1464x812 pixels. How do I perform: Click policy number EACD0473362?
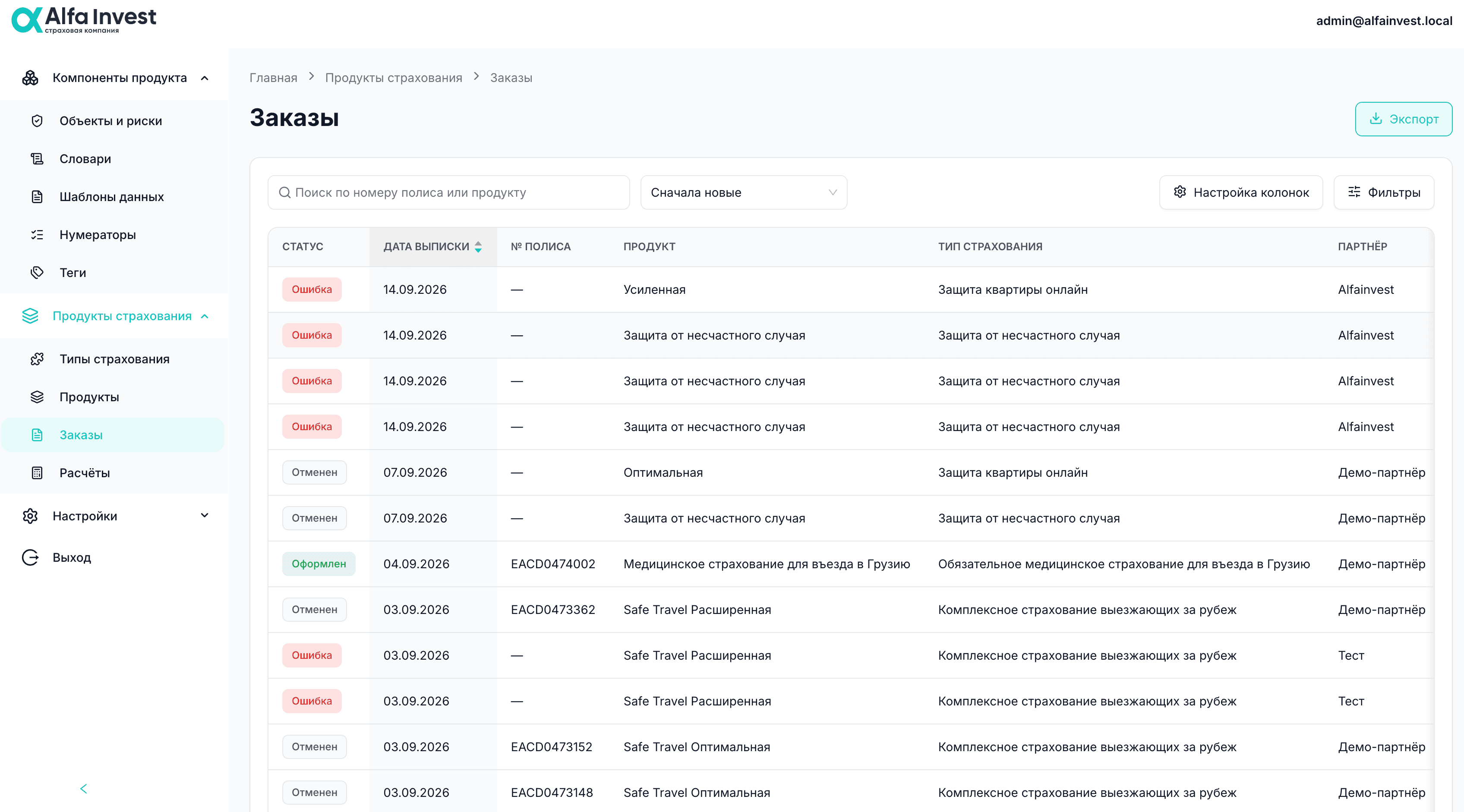pos(553,610)
